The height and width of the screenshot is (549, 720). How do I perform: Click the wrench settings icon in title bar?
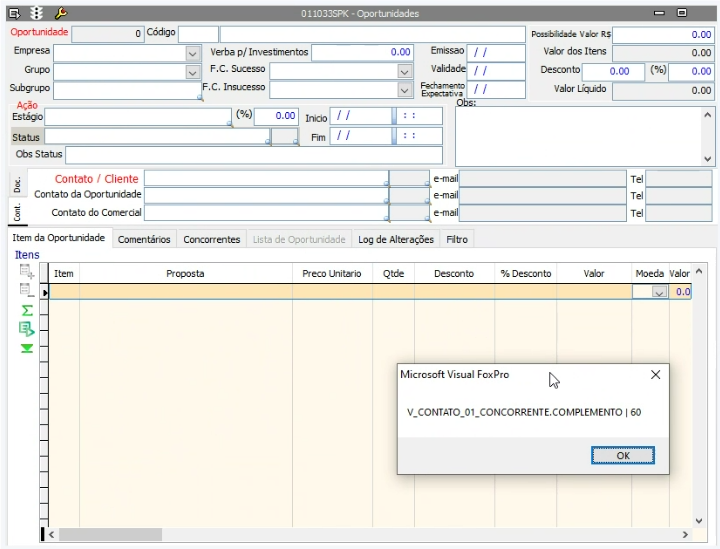coord(60,13)
